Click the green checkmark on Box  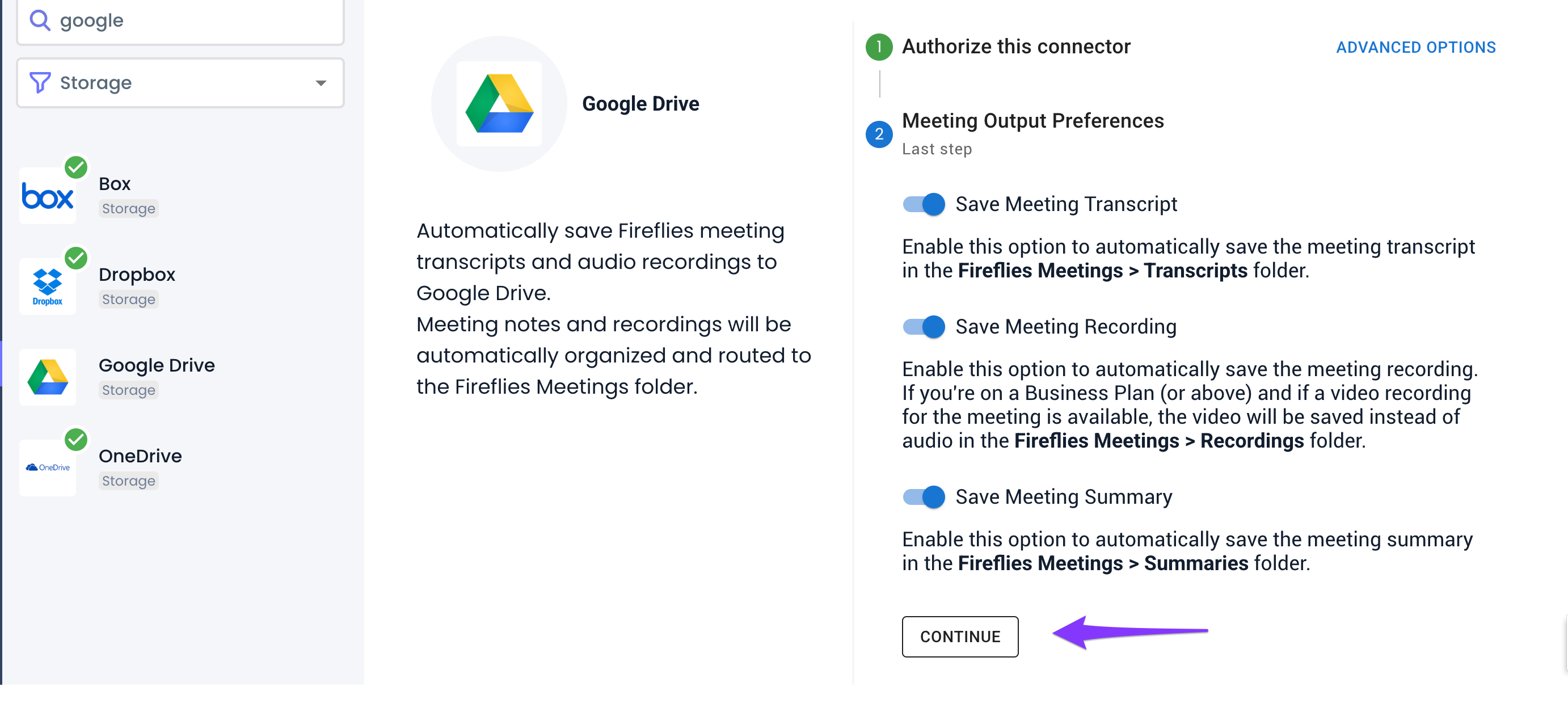[76, 167]
